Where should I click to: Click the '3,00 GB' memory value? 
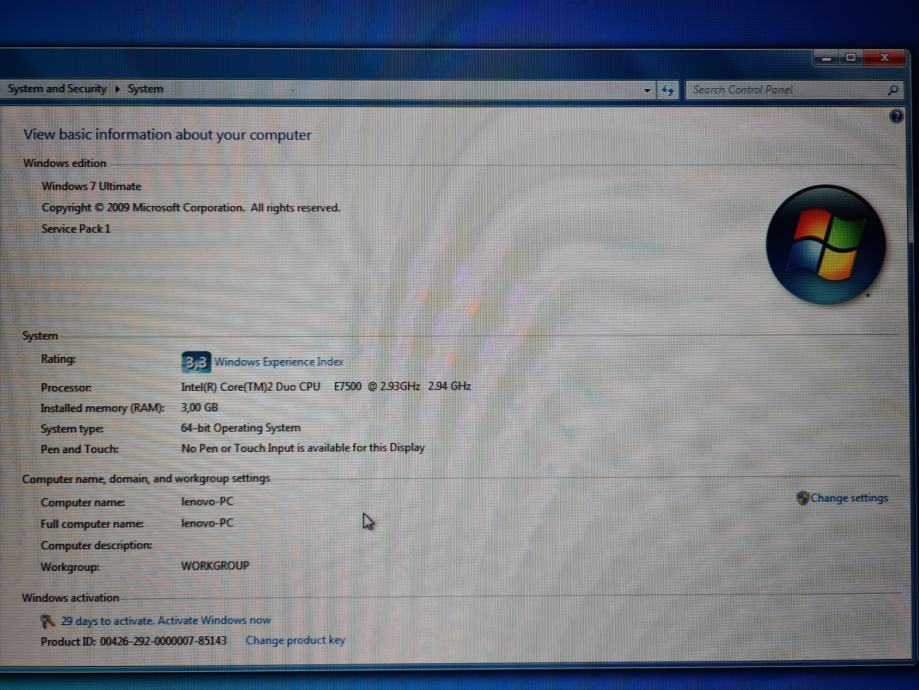[199, 407]
